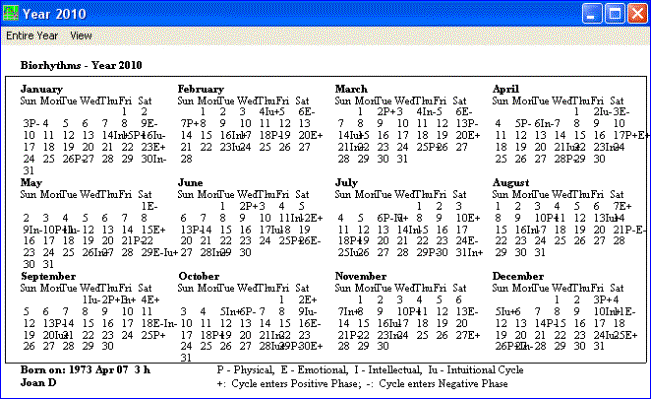
Task: Select the October month heading
Action: click(199, 277)
